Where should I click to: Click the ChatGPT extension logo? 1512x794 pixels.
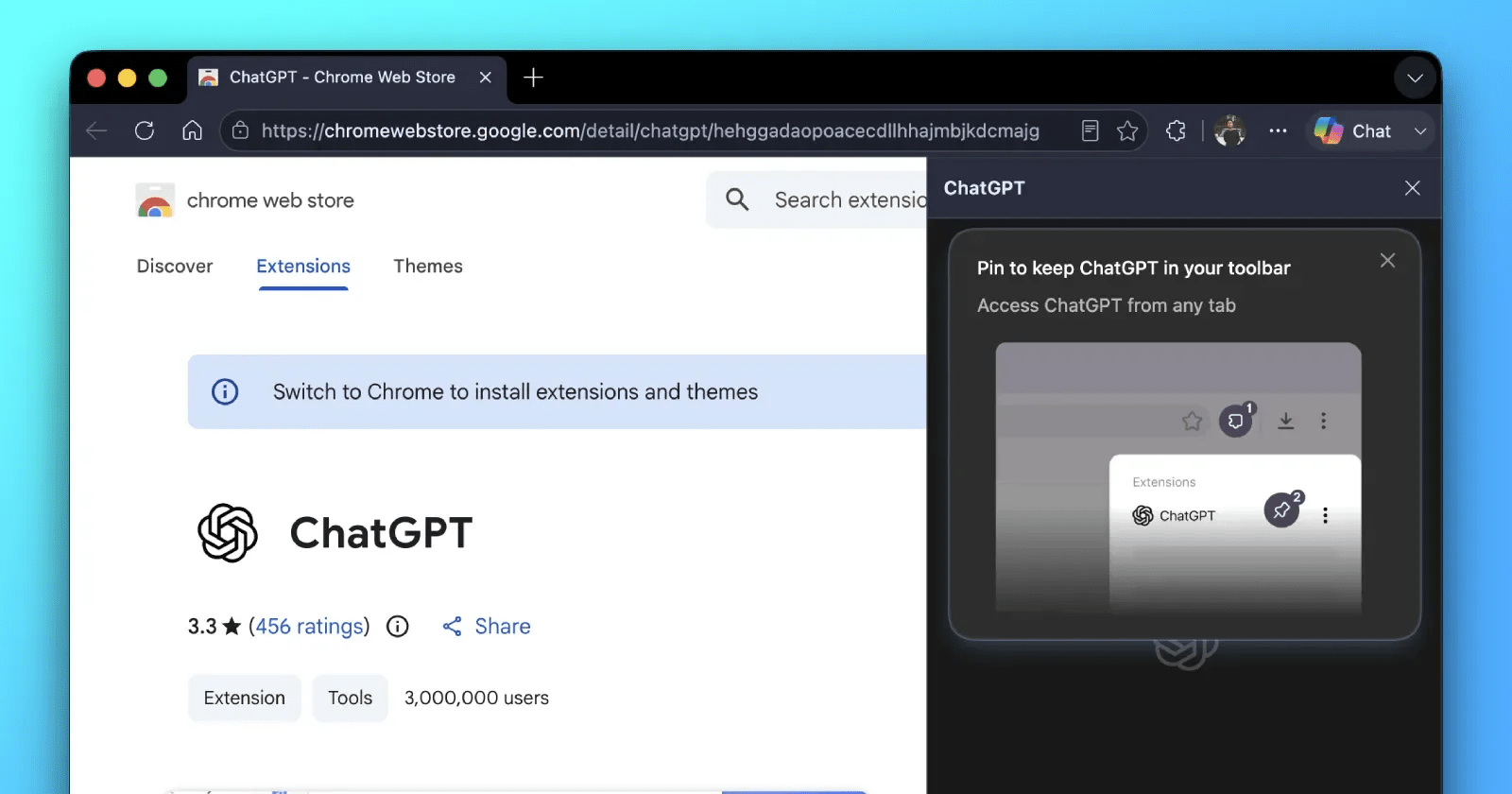[x=228, y=533]
